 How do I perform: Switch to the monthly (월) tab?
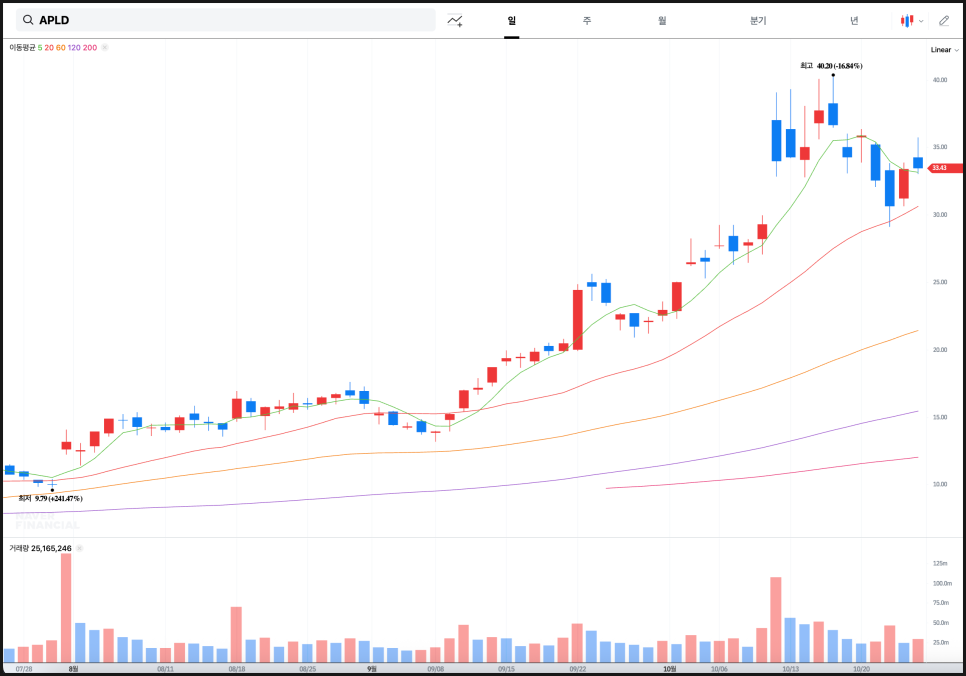662,20
